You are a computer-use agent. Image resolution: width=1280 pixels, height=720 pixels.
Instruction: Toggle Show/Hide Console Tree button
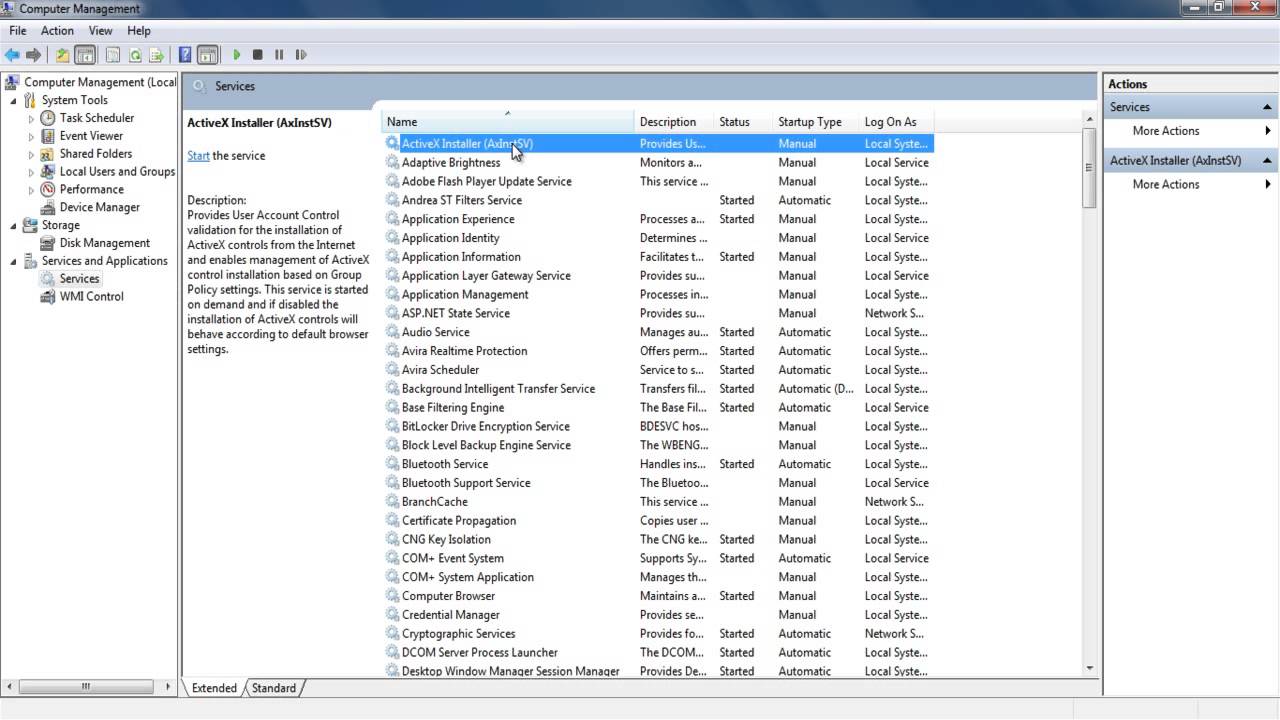pos(85,55)
